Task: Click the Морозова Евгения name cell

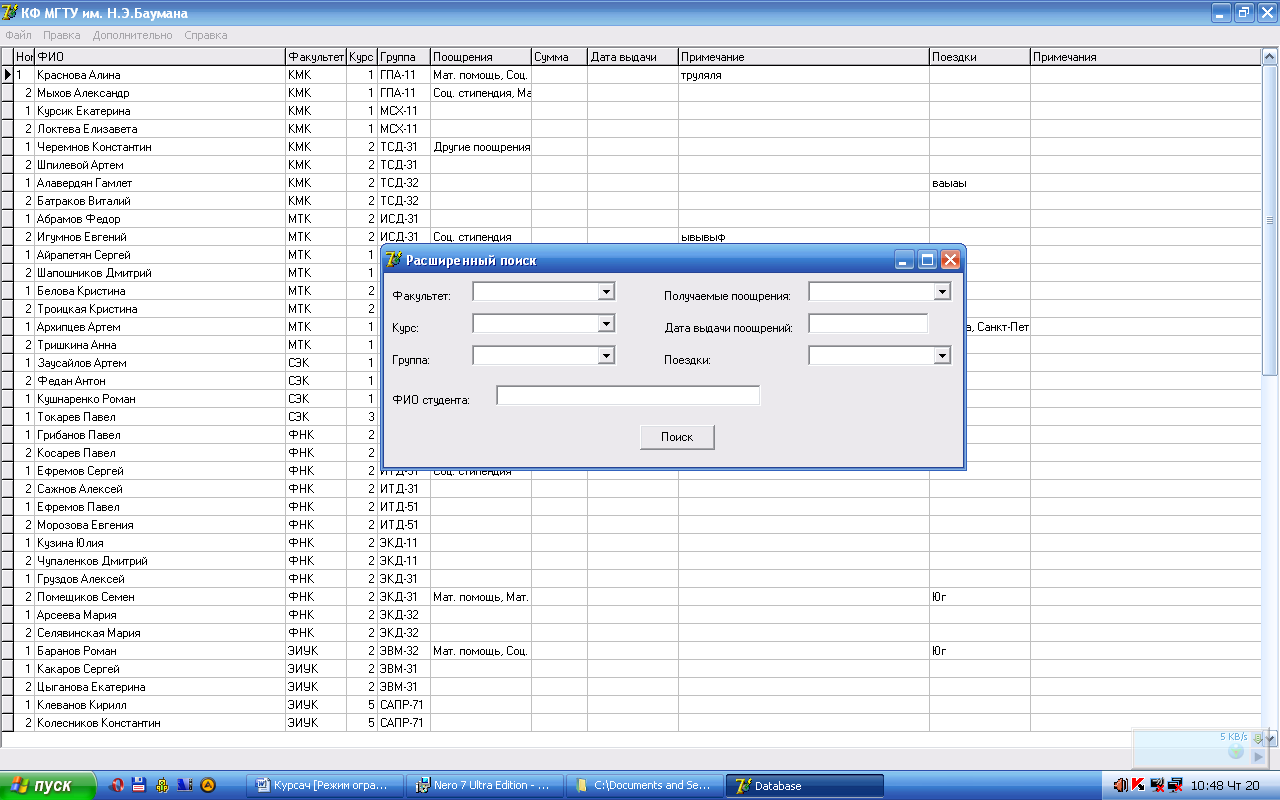Action: (x=160, y=525)
